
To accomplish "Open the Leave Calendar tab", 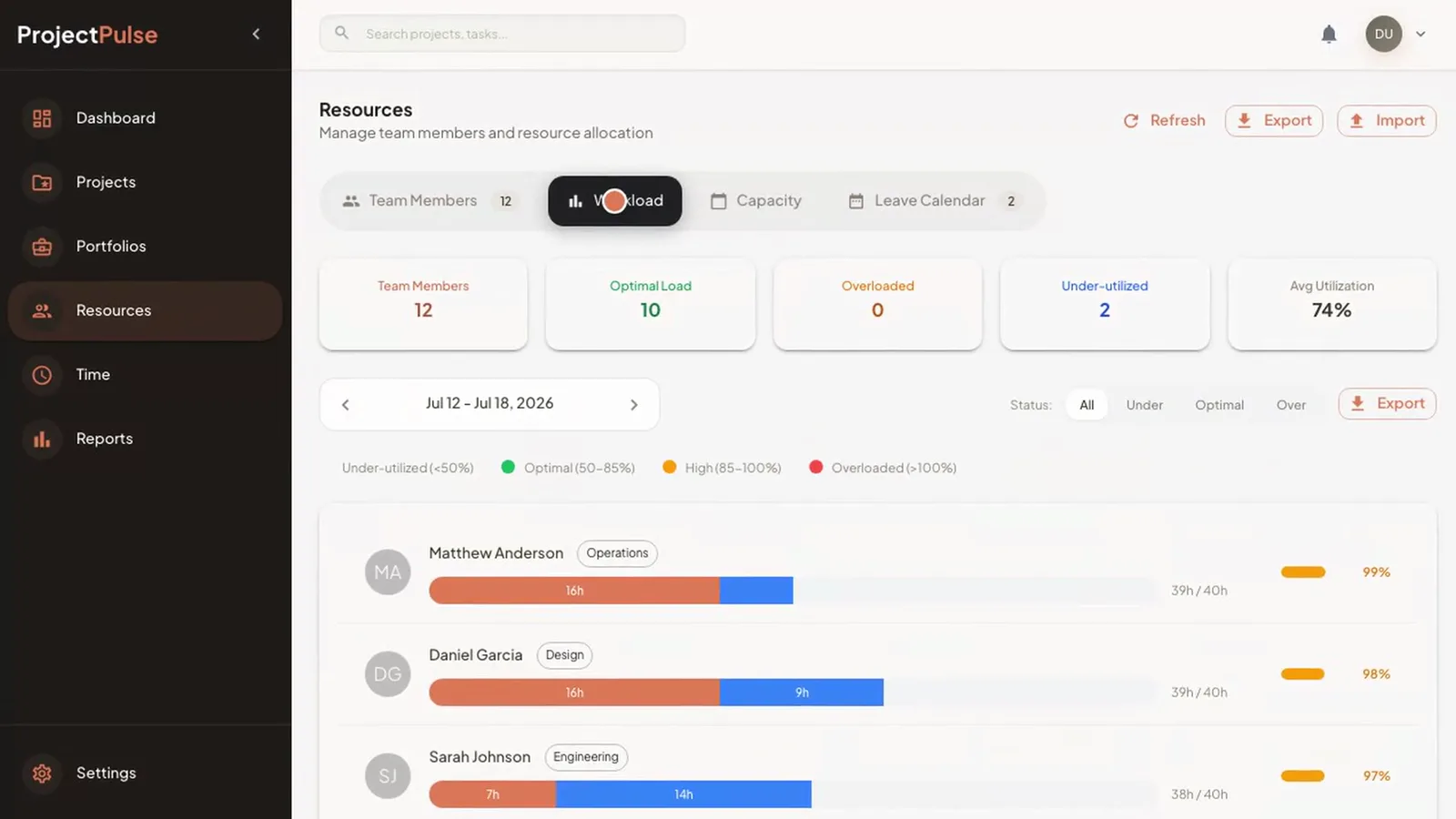I will coord(935,201).
